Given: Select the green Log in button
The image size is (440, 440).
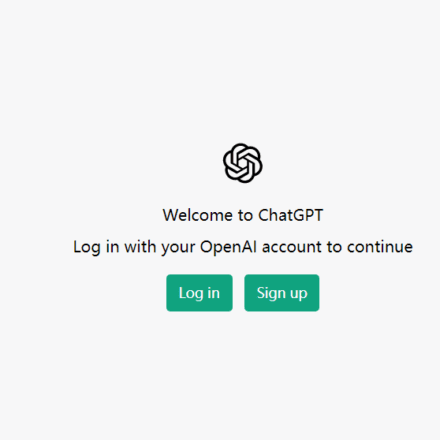Looking at the screenshot, I should (199, 293).
